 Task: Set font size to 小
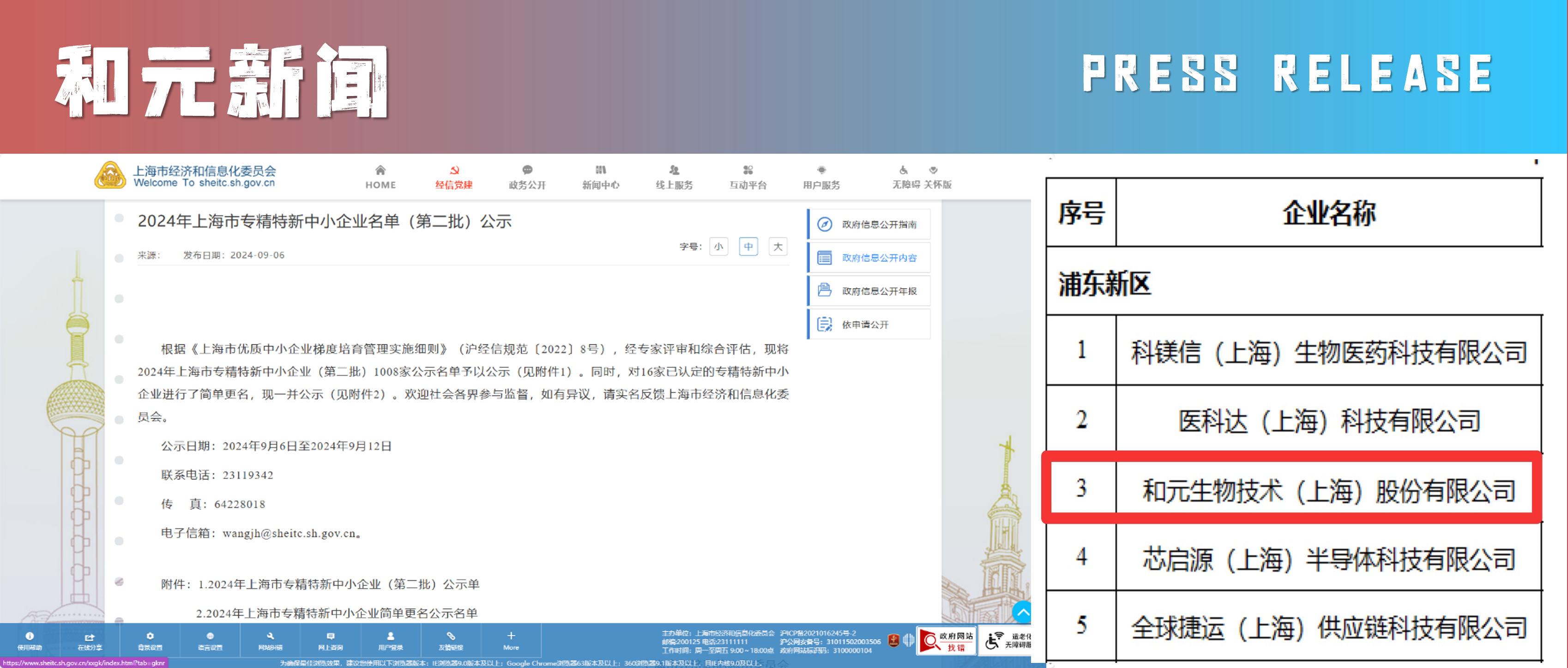tap(718, 247)
